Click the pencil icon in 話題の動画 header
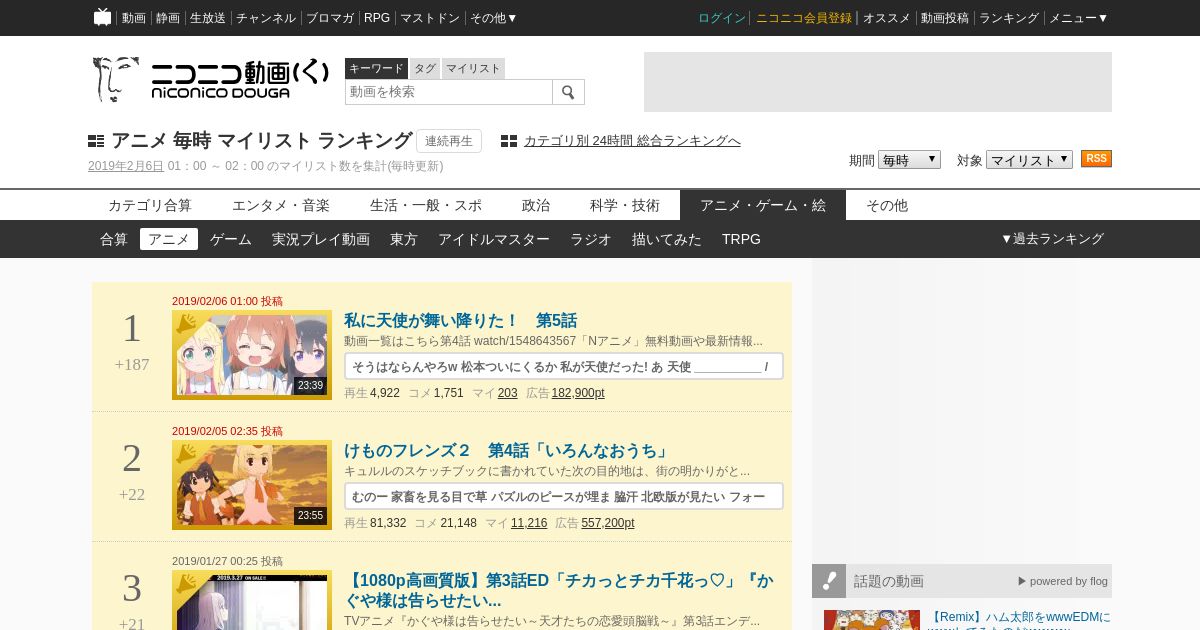This screenshot has height=630, width=1200. 829,580
